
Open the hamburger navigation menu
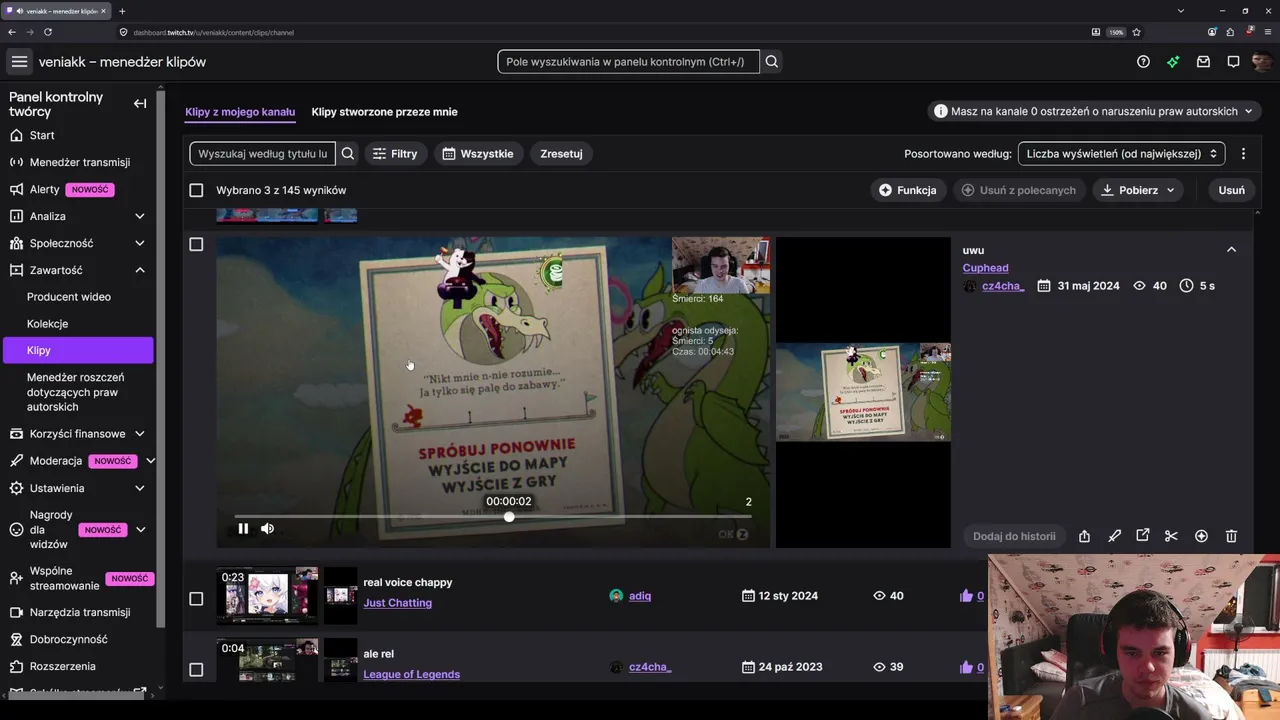pos(19,62)
